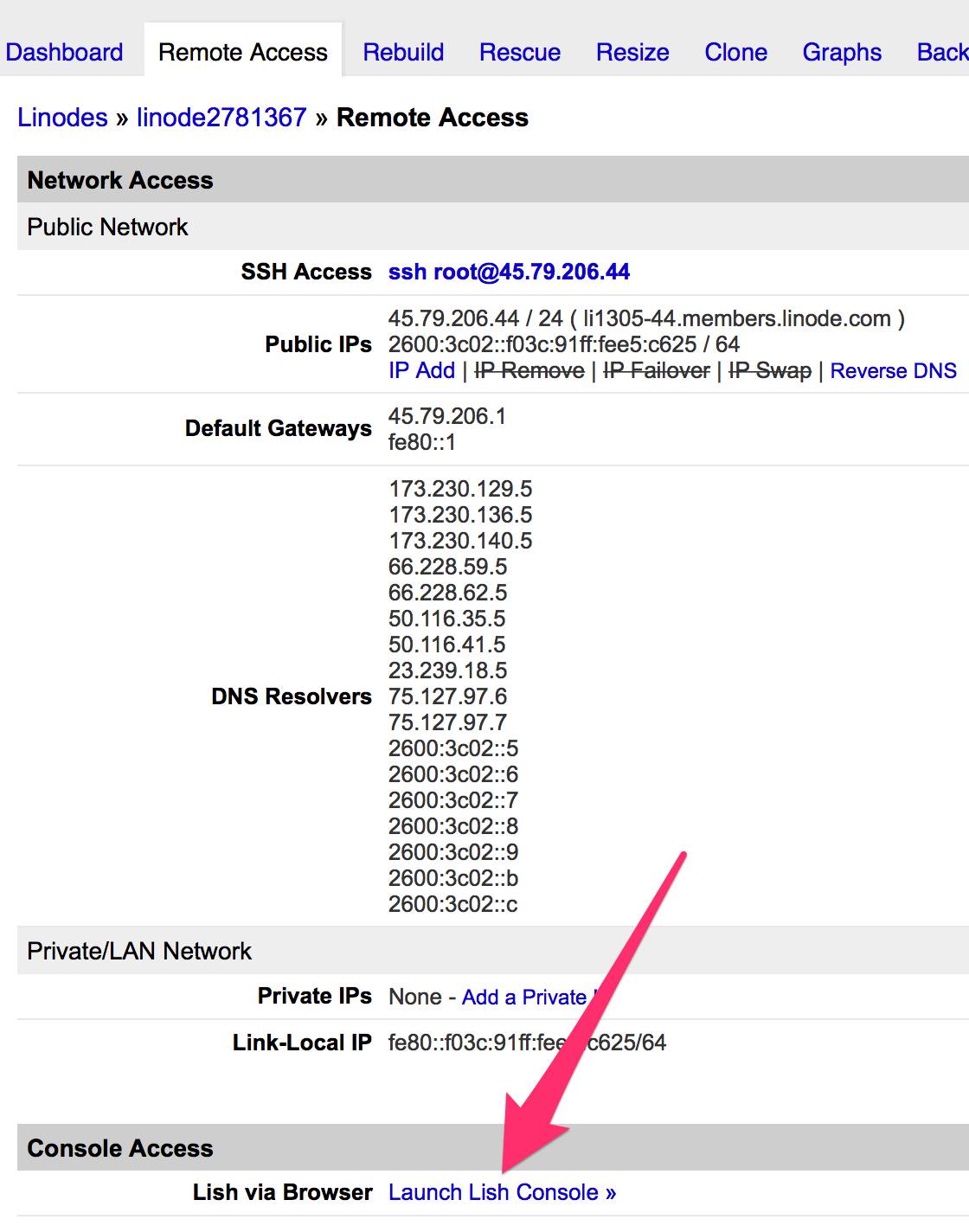Select DNS resolver 2600:3c02::c
The image size is (969, 1232).
[453, 904]
